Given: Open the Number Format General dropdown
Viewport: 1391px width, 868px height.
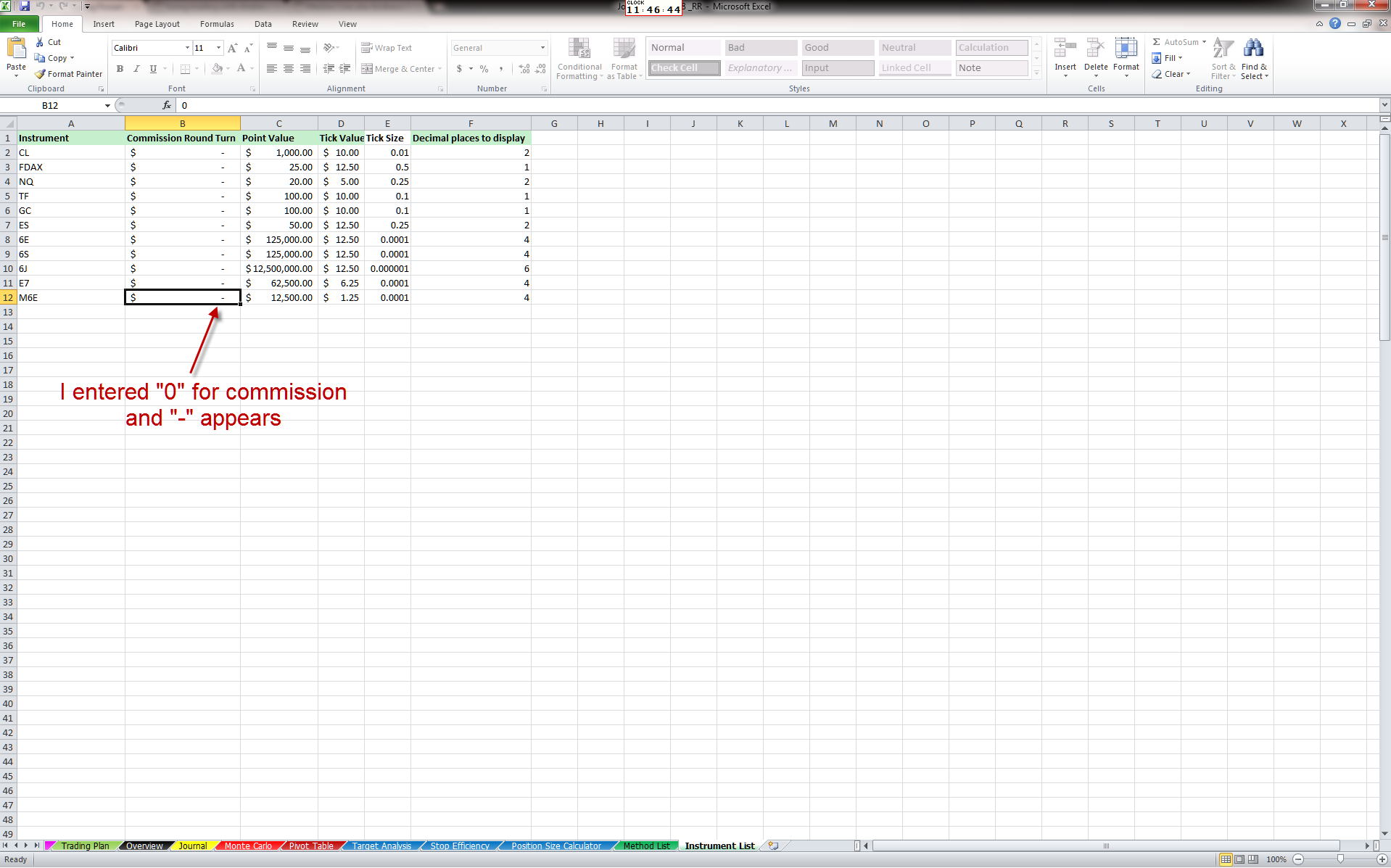Looking at the screenshot, I should 542,48.
